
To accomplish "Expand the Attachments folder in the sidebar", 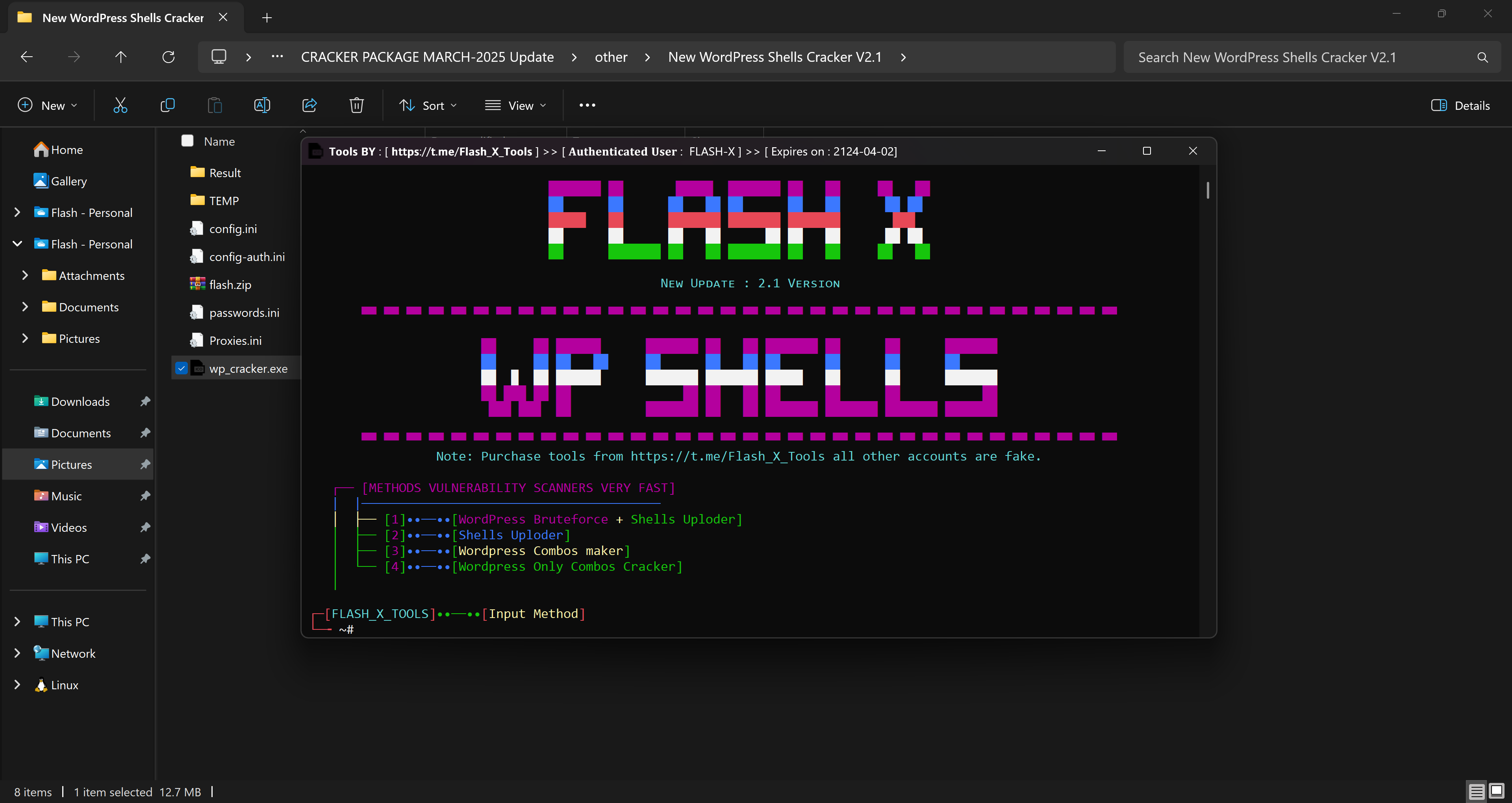I will (x=25, y=275).
